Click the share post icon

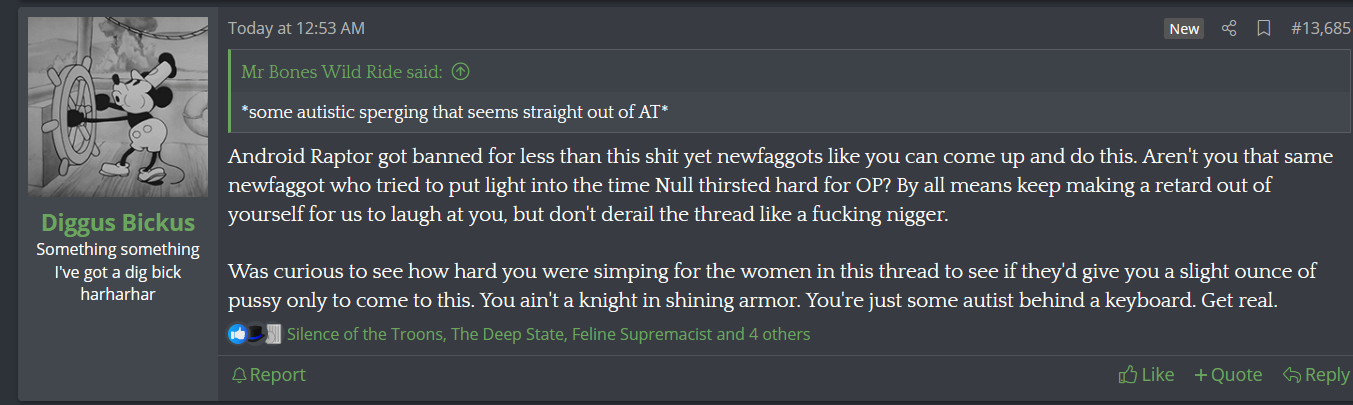pos(1230,28)
